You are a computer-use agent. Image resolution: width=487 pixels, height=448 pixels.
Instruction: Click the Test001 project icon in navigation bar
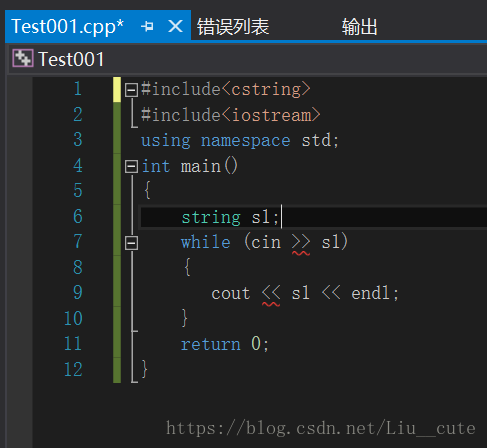click(x=23, y=58)
